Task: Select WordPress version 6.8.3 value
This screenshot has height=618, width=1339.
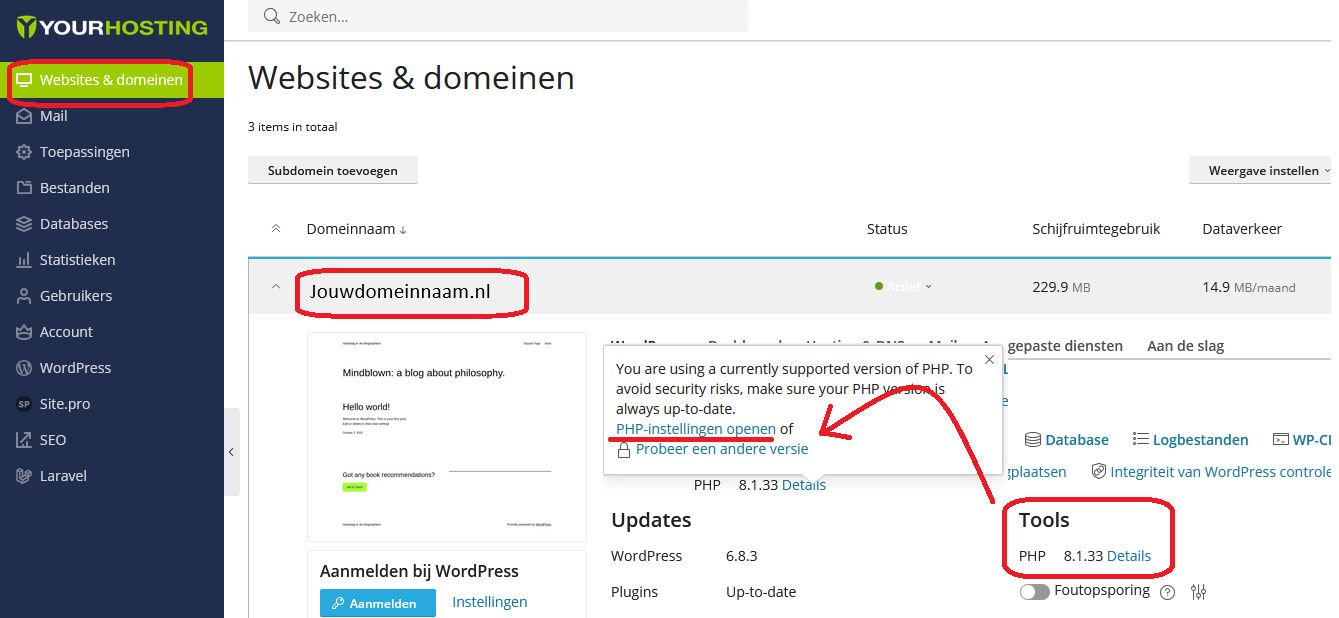Action: pyautogui.click(x=743, y=556)
